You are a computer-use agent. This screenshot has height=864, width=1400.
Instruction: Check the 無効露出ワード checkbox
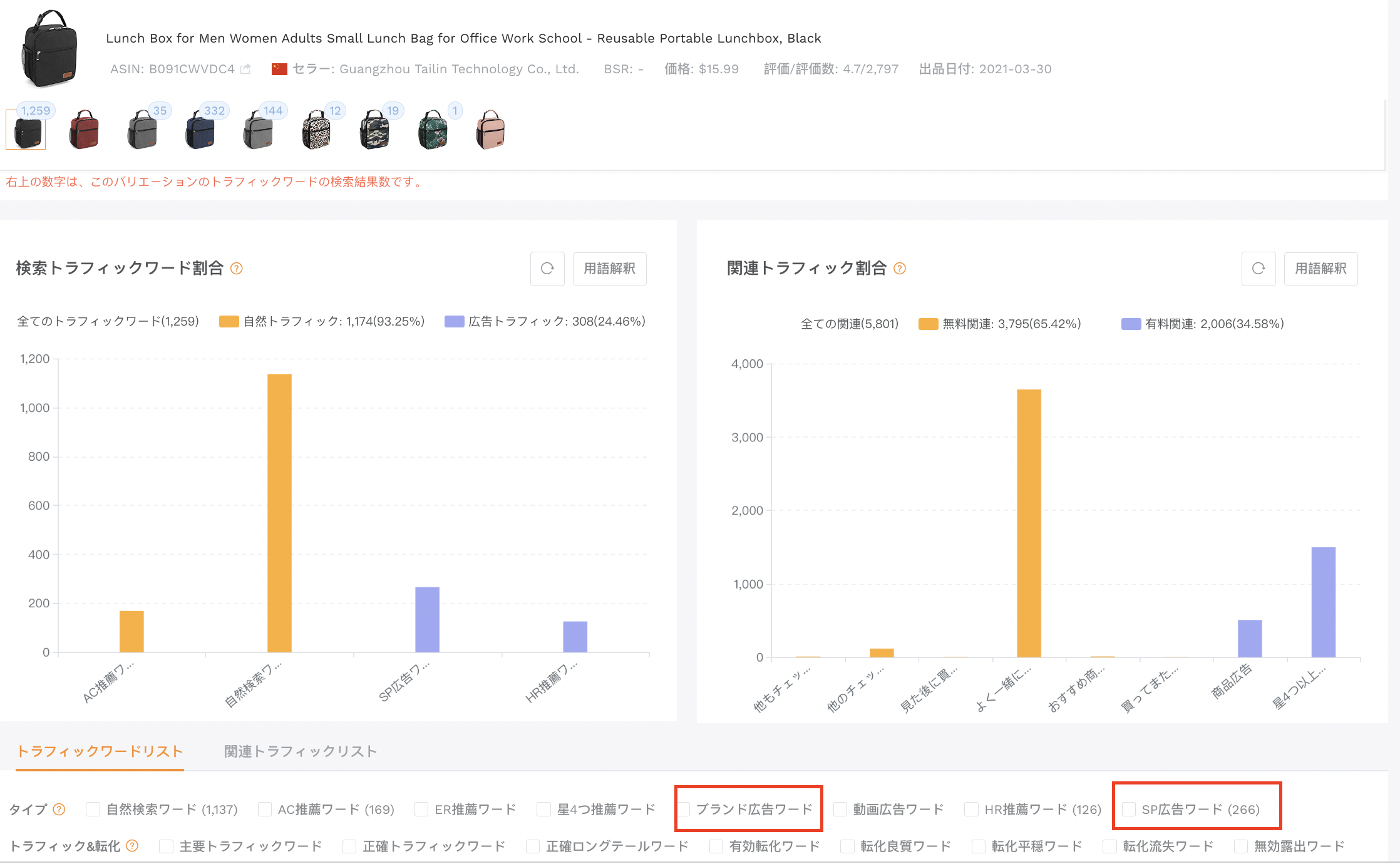click(x=1240, y=846)
